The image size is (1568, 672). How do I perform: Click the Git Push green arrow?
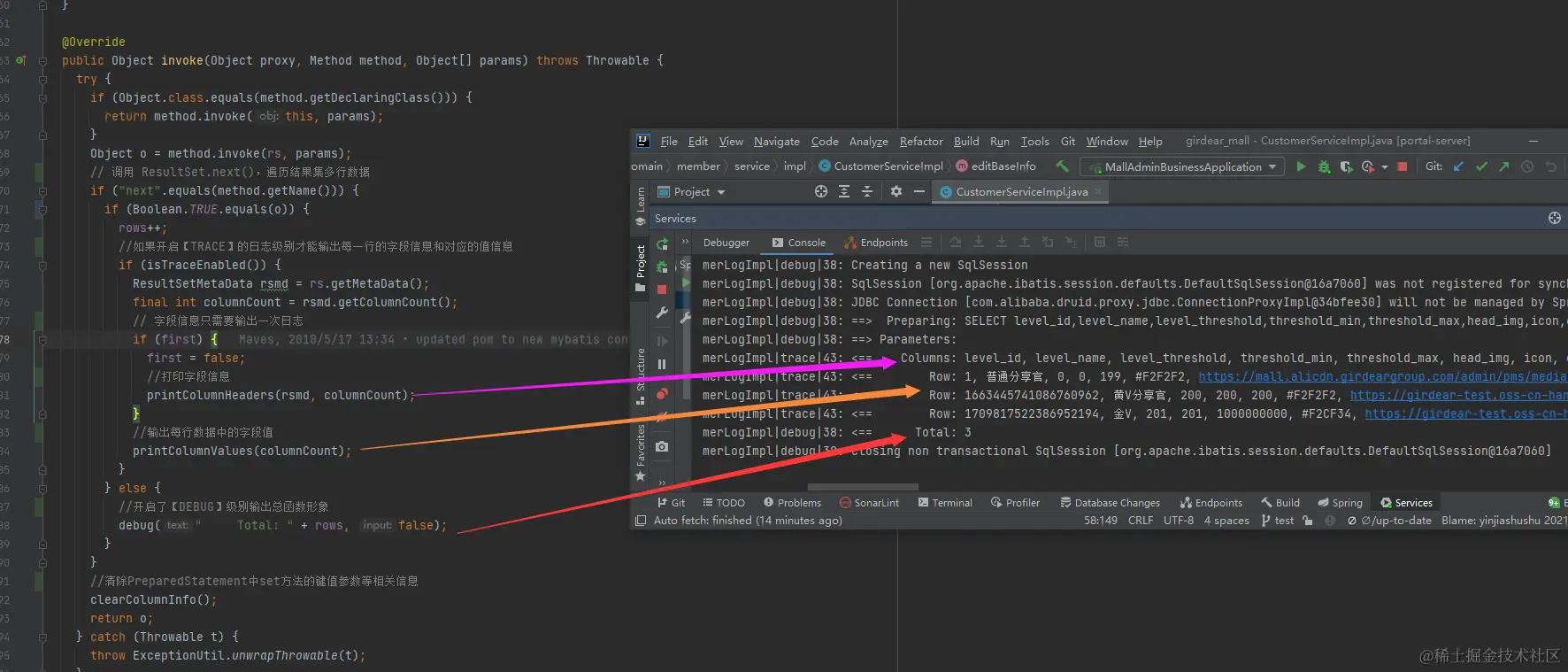point(1504,166)
